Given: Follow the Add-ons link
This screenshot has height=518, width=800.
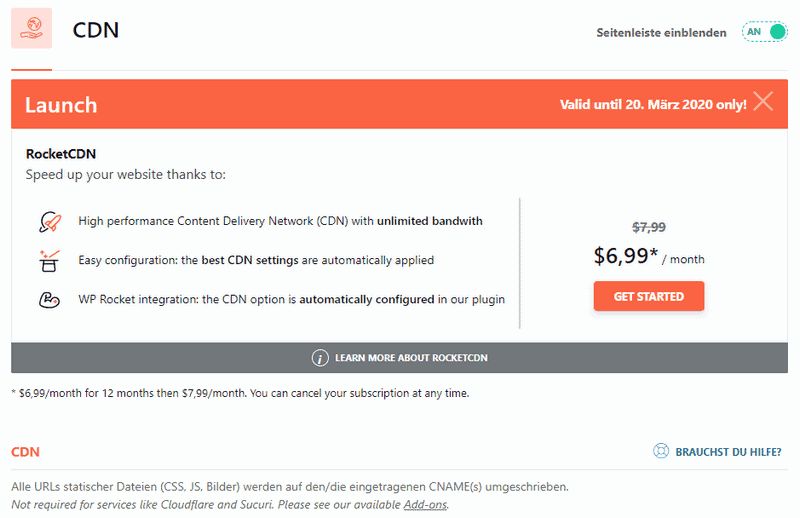Looking at the screenshot, I should point(425,504).
